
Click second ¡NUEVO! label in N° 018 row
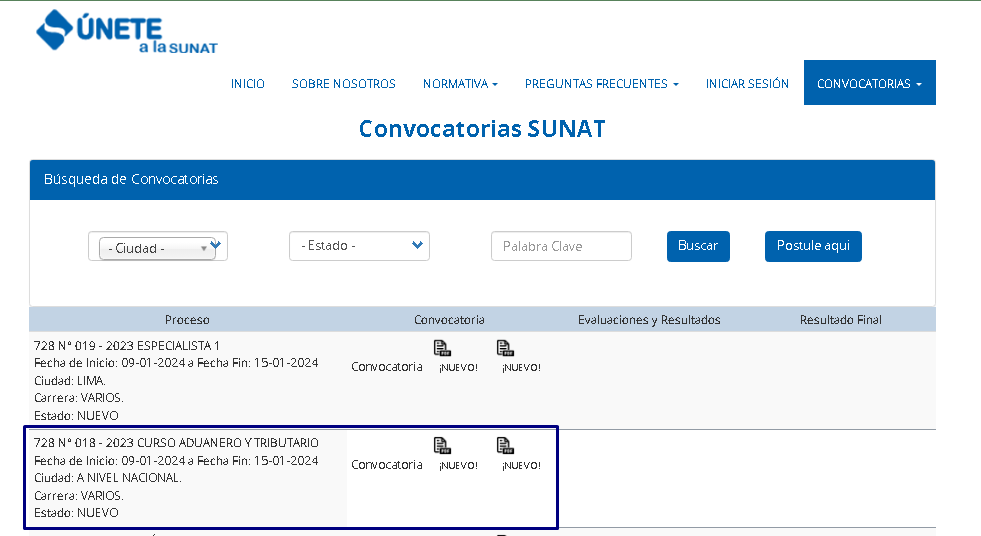tap(521, 465)
